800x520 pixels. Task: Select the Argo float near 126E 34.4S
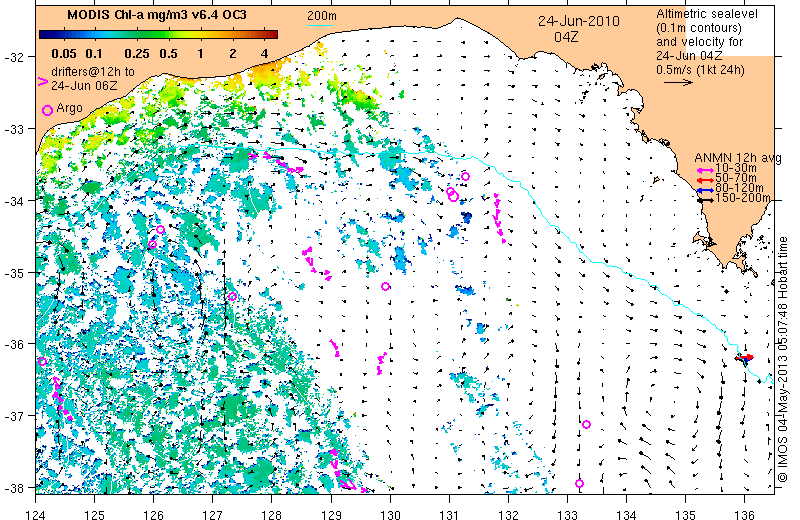[x=160, y=230]
